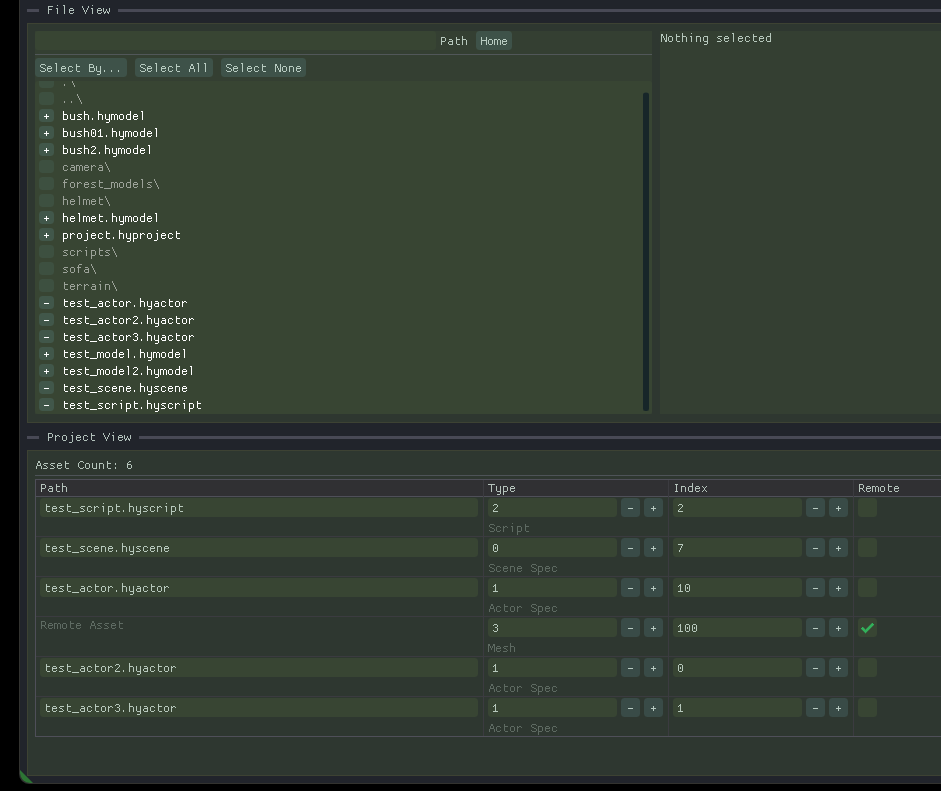Remove test_actor.hyactor with its minus icon
The height and width of the screenshot is (791, 941).
[46, 303]
